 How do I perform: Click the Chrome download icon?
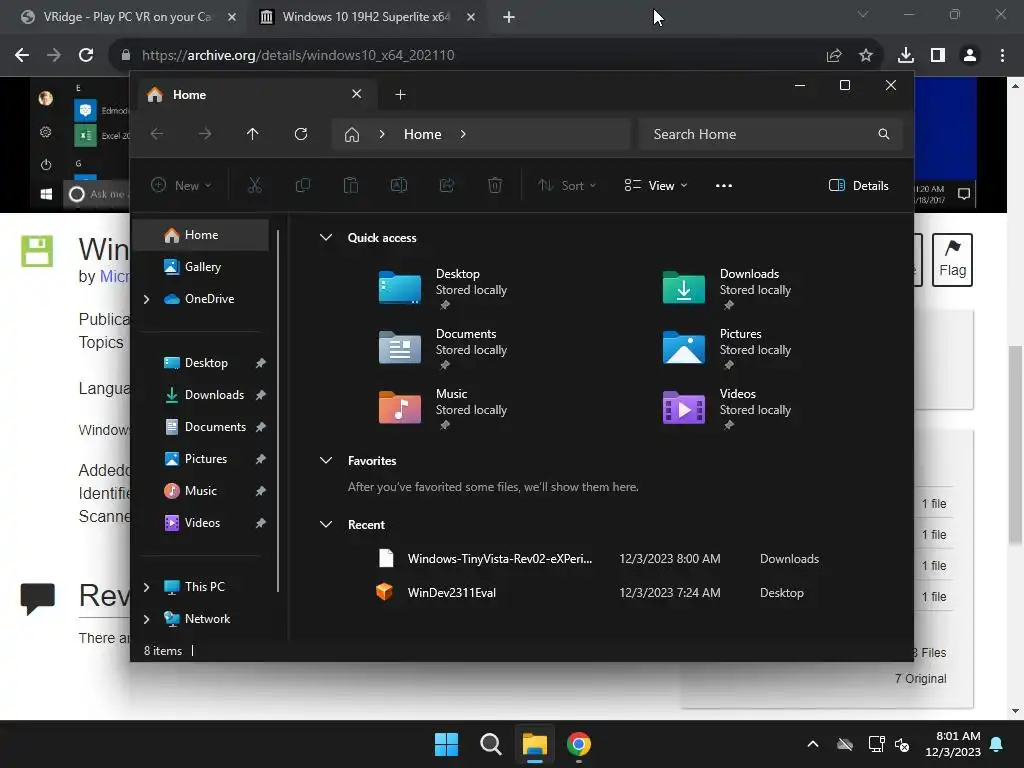[x=906, y=56]
